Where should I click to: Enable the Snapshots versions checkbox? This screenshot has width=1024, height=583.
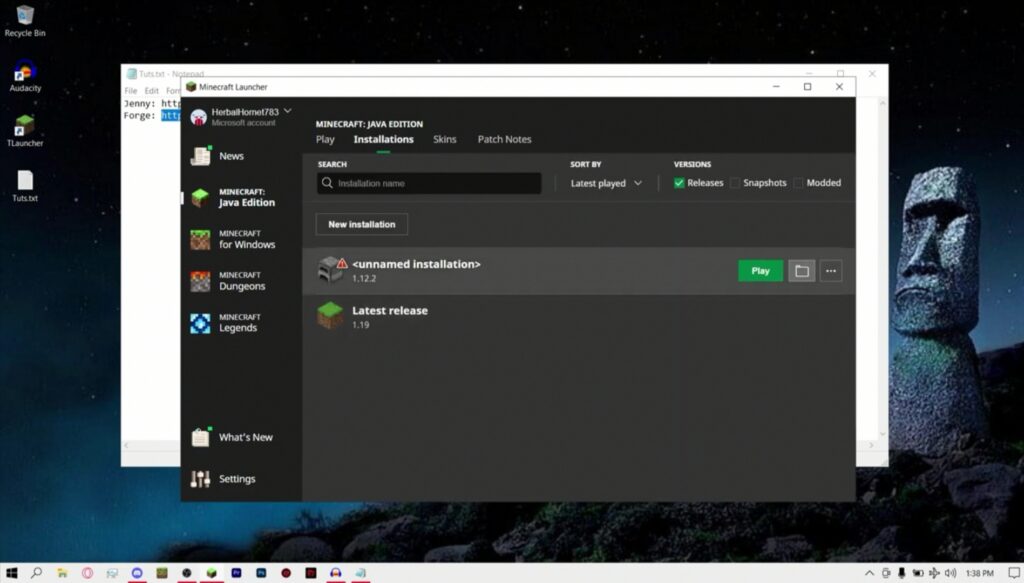click(x=735, y=183)
